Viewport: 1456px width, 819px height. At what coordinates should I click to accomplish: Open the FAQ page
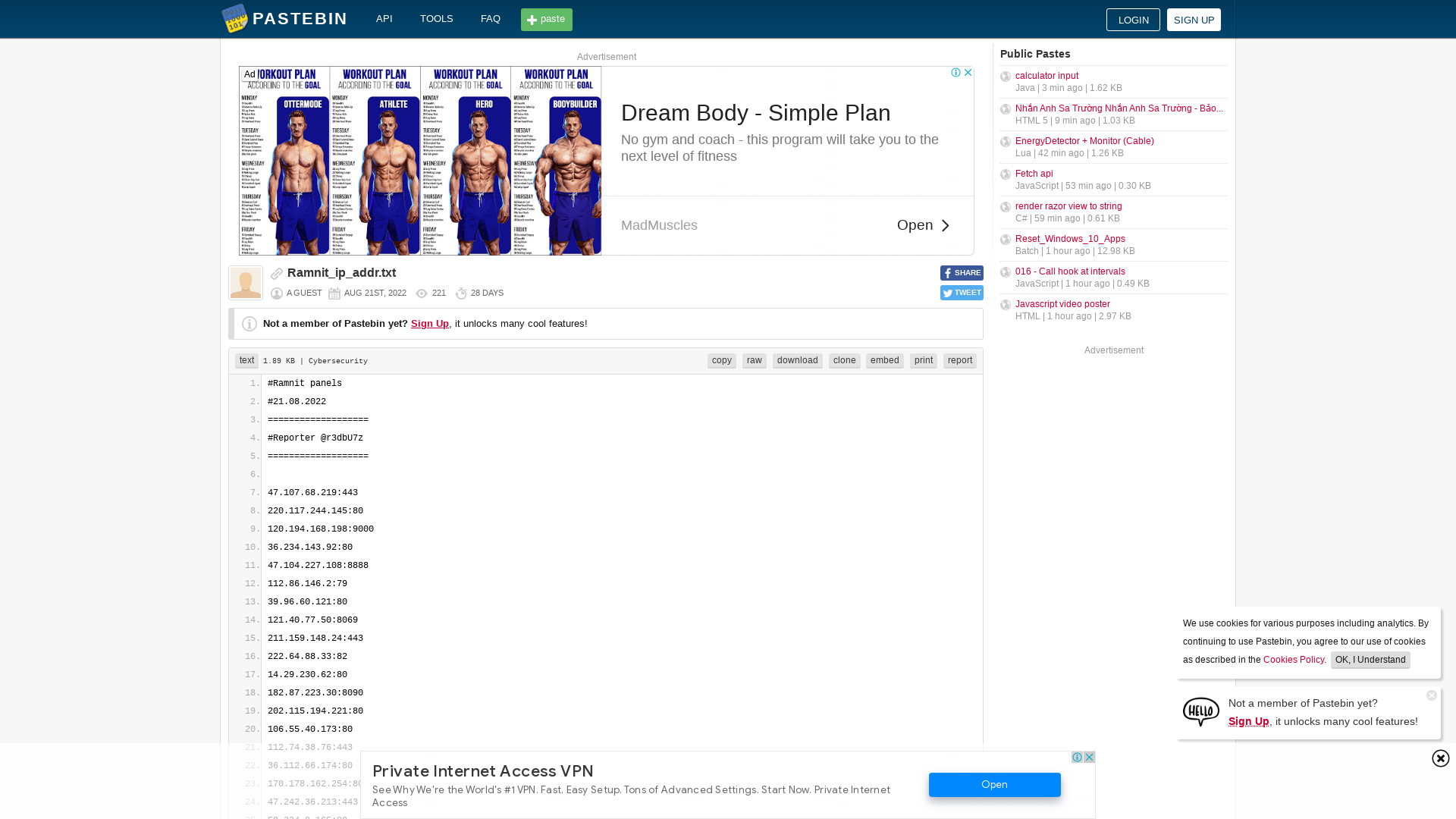(491, 19)
